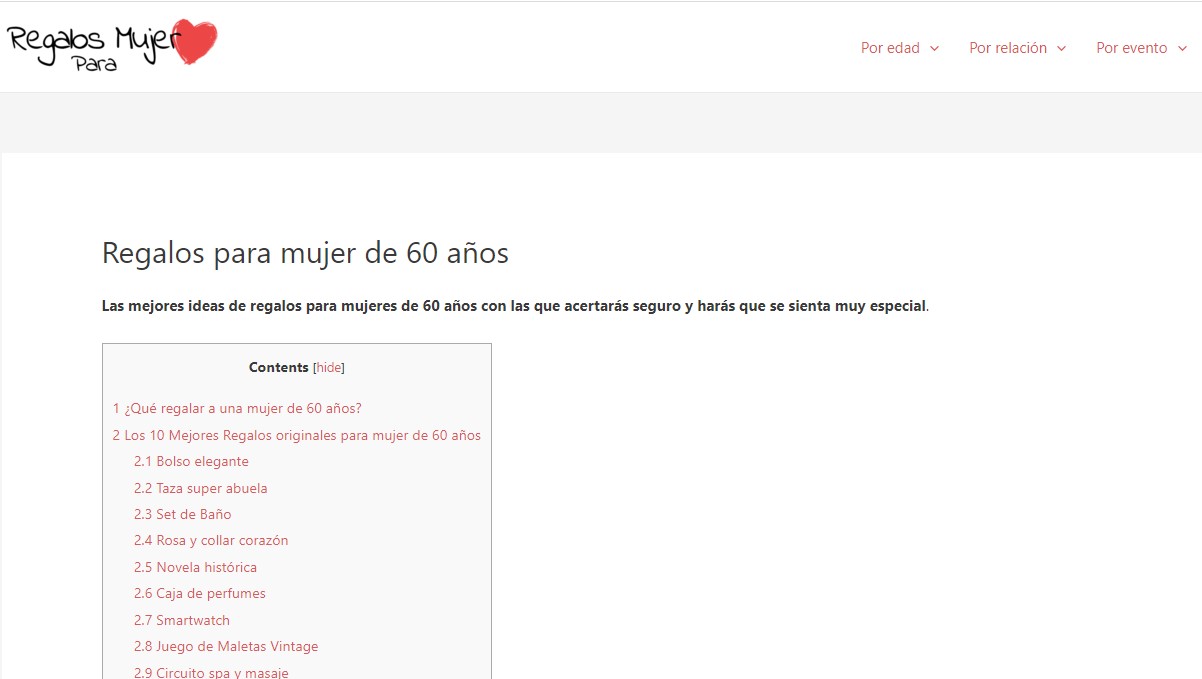Expand the Por evento dropdown chevron

click(x=1181, y=49)
